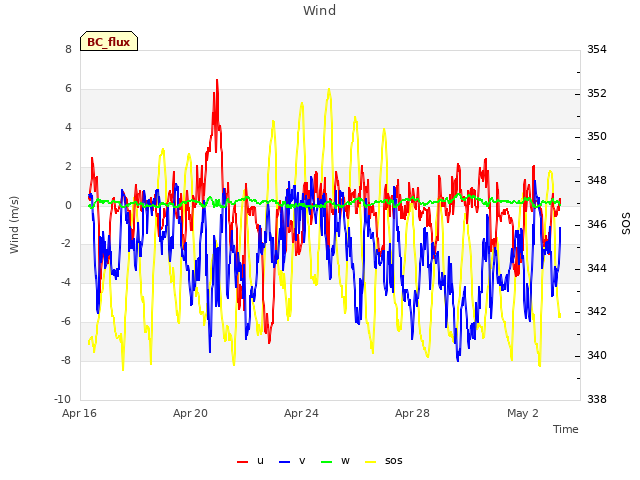The height and width of the screenshot is (480, 640).
Task: Toggle the yellow sos series legend swatch
Action: [370, 462]
